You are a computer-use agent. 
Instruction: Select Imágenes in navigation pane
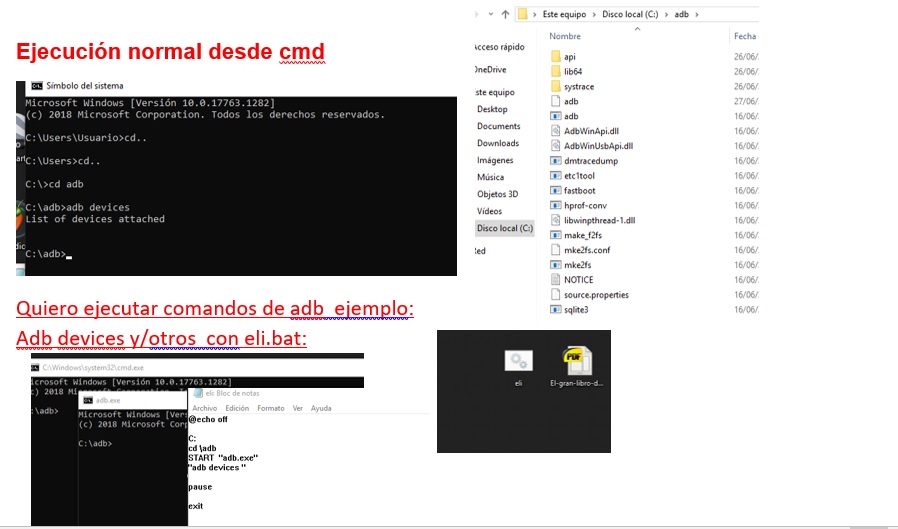pos(495,160)
